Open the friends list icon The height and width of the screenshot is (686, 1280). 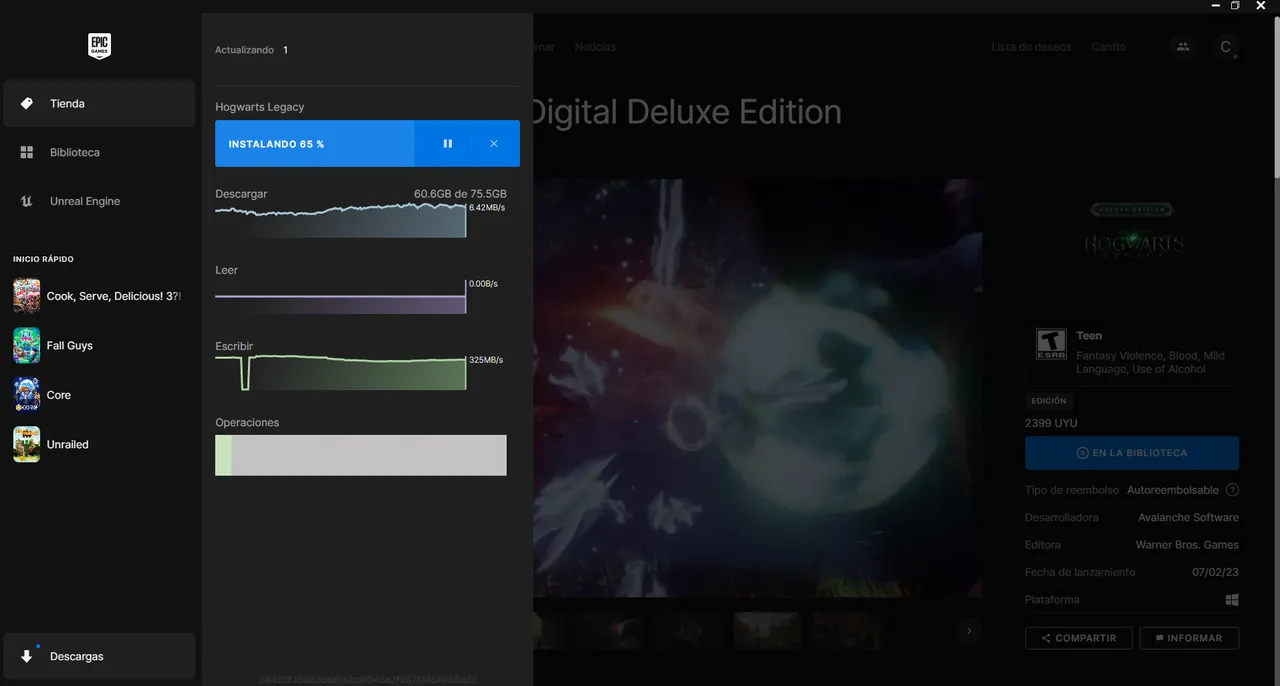pyautogui.click(x=1183, y=47)
